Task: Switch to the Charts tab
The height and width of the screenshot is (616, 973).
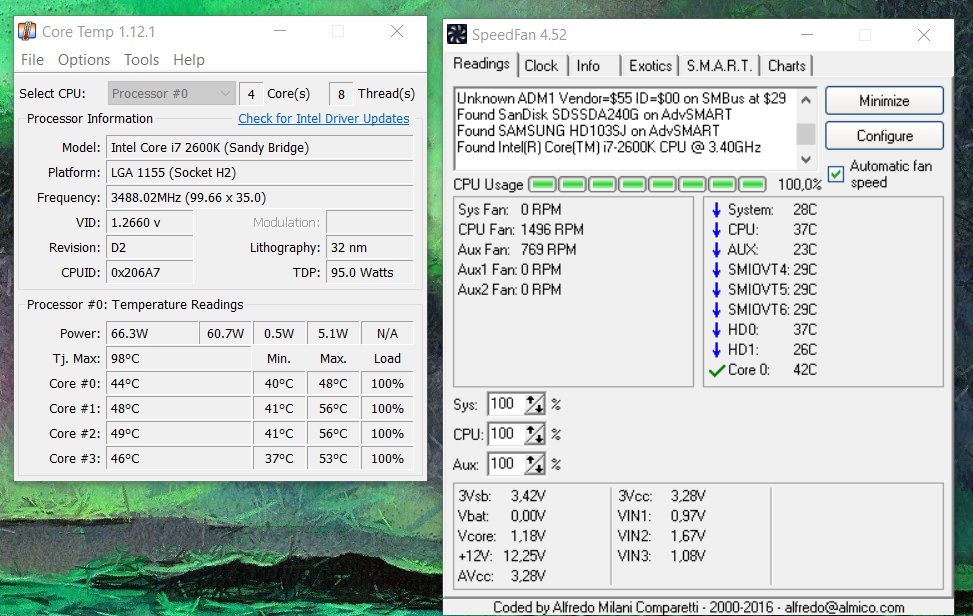Action: [x=786, y=66]
